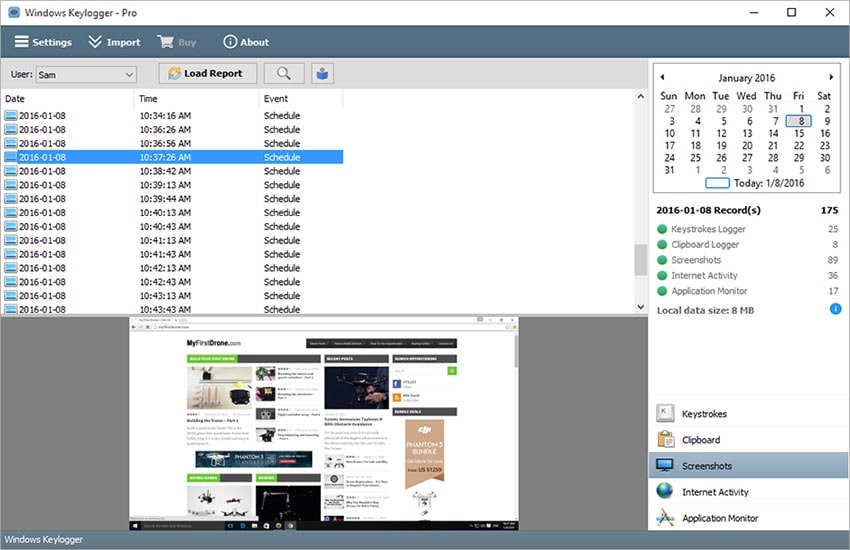The height and width of the screenshot is (550, 850).
Task: Open the Clipboard section
Action: click(748, 440)
